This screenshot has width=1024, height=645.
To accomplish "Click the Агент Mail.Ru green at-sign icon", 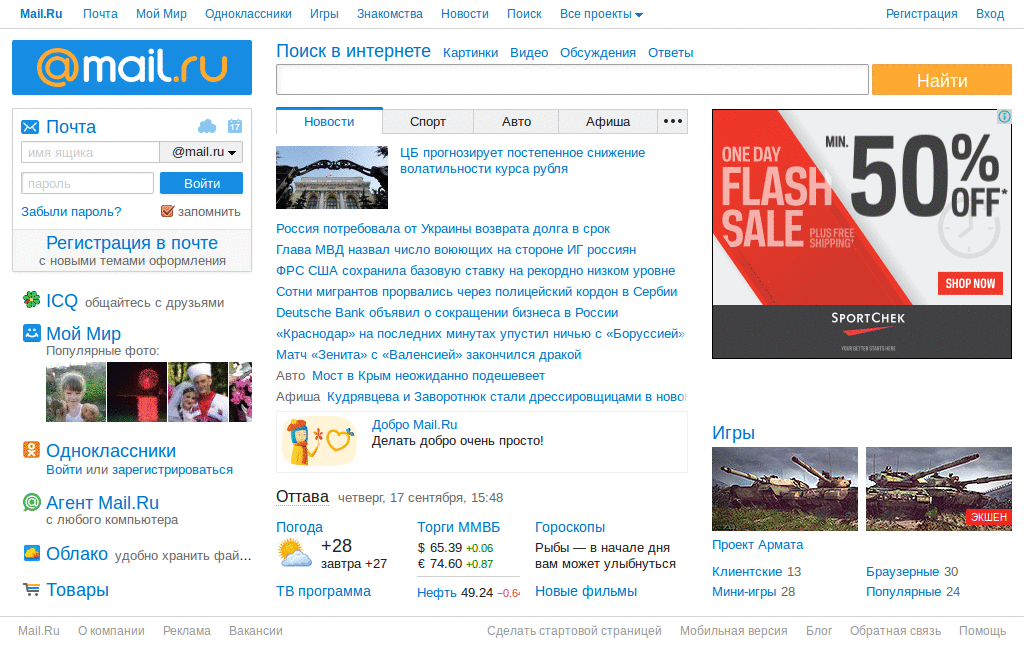I will click(x=31, y=502).
